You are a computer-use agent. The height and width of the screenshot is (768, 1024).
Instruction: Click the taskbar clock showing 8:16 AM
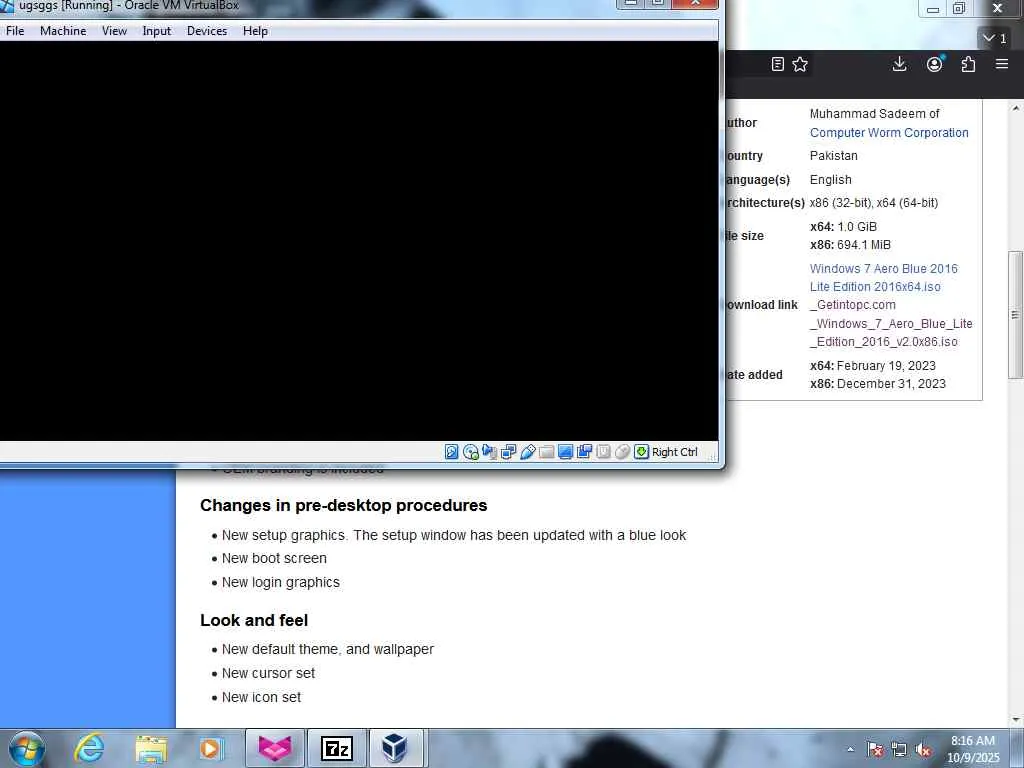click(x=973, y=749)
